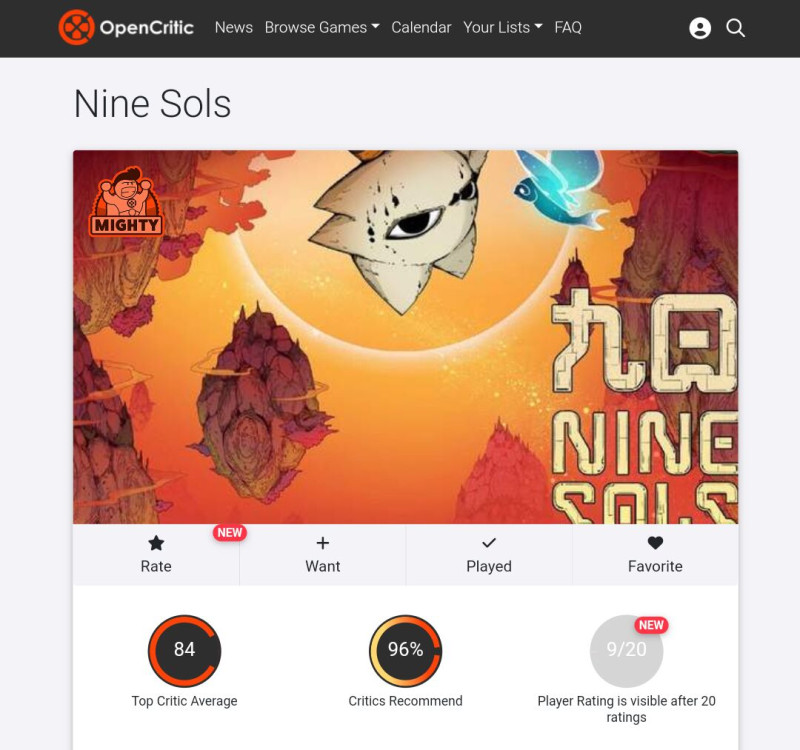Open search with the magnifier icon

click(735, 28)
